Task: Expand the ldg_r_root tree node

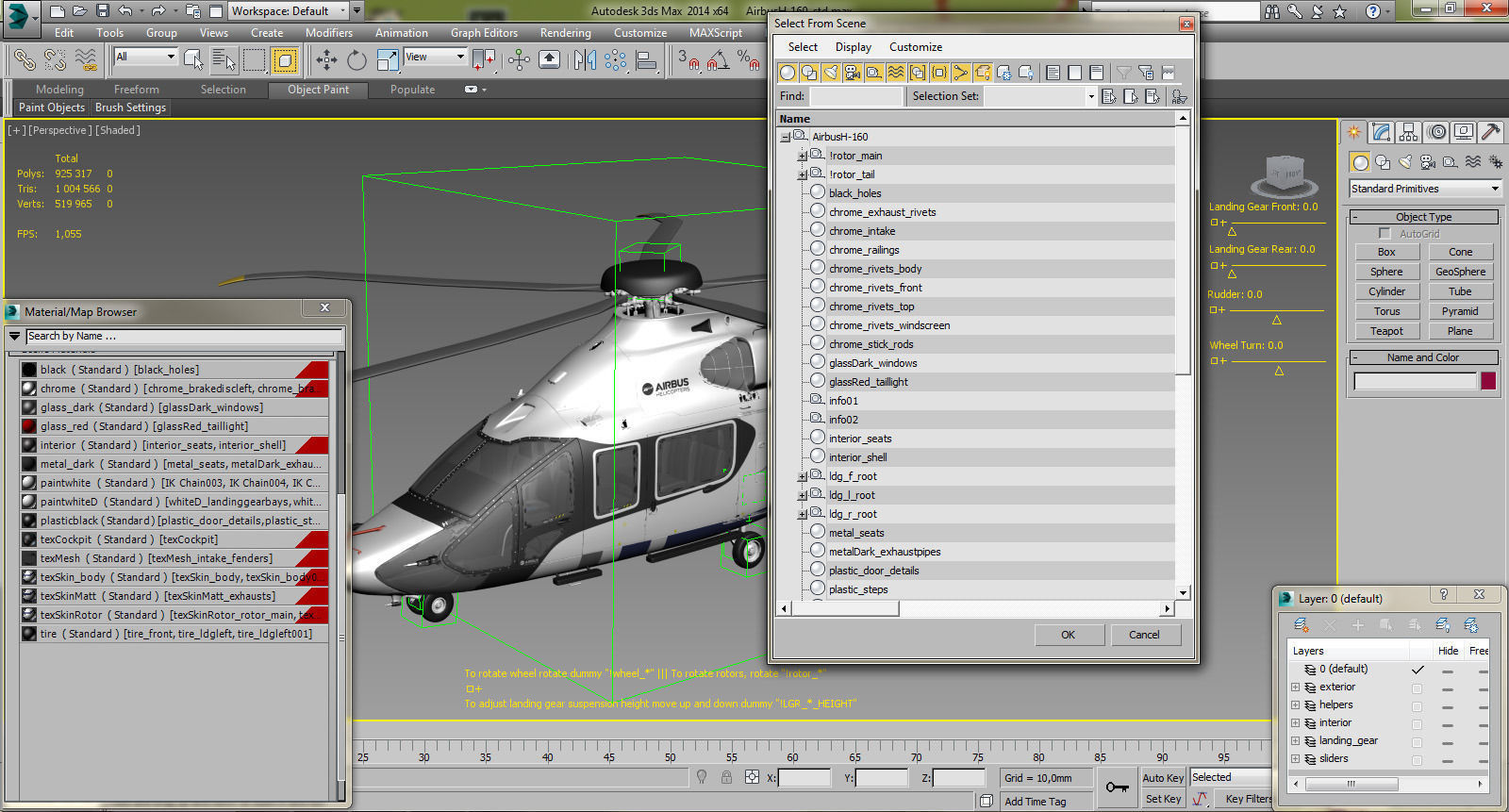Action: pos(802,514)
